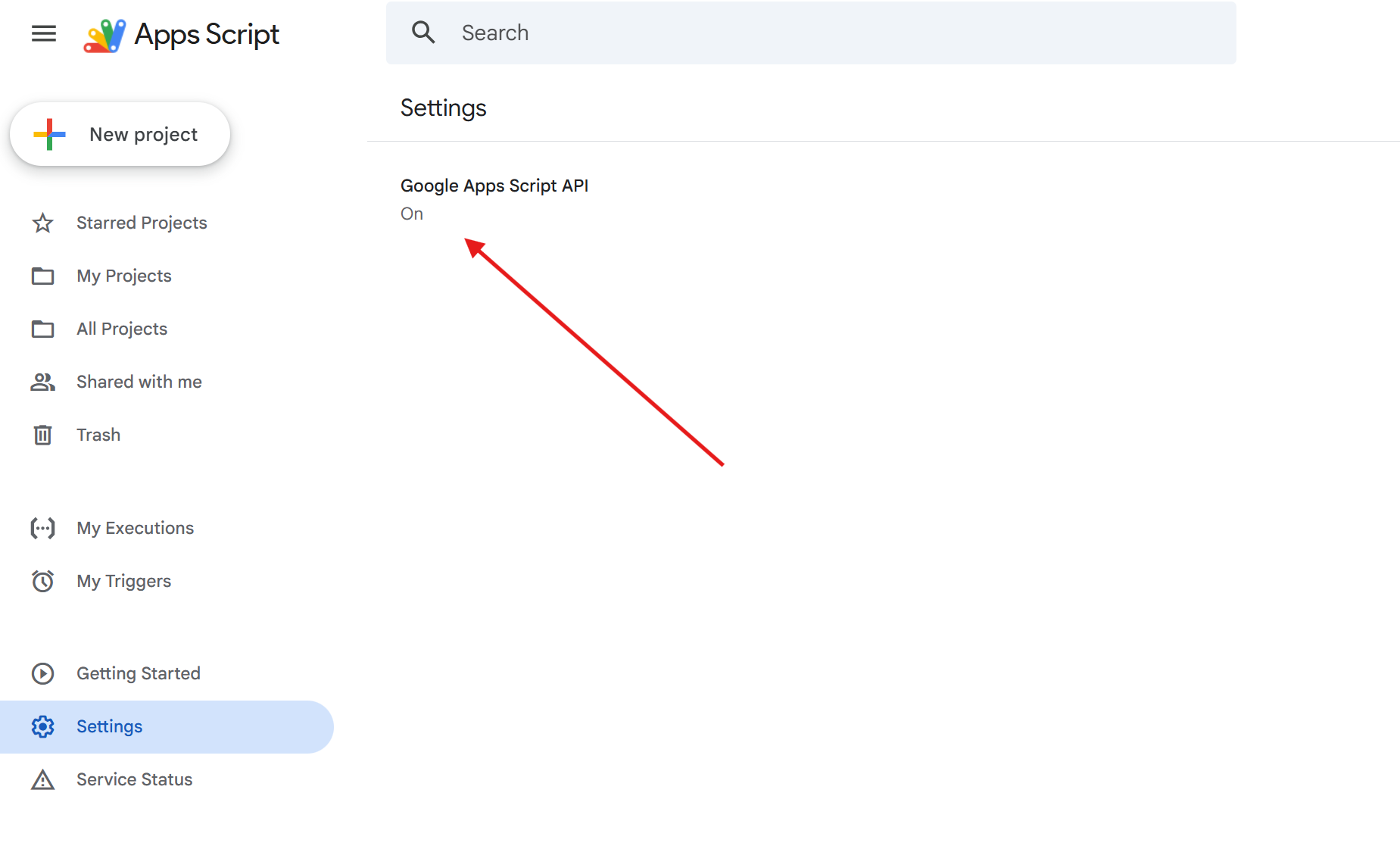Click the search magnifier icon

click(423, 33)
